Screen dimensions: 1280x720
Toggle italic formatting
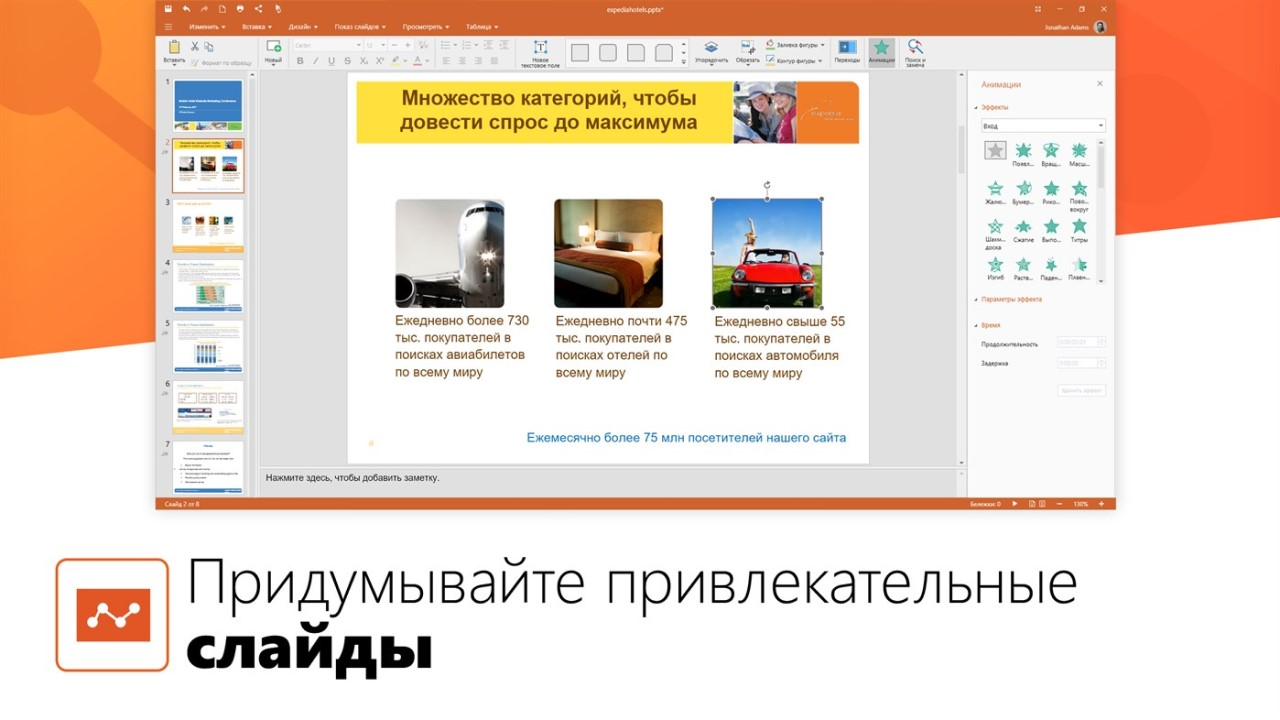coord(315,61)
